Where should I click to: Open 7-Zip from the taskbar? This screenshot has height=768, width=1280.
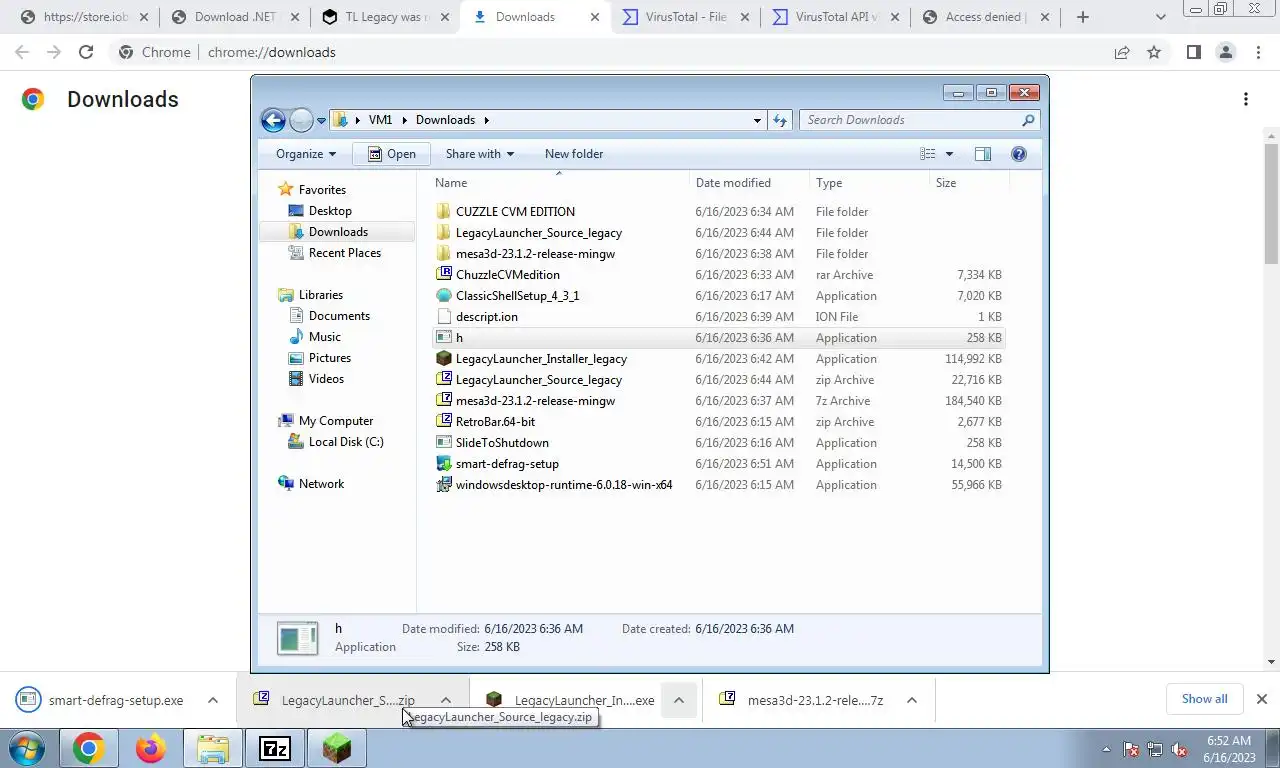(275, 748)
